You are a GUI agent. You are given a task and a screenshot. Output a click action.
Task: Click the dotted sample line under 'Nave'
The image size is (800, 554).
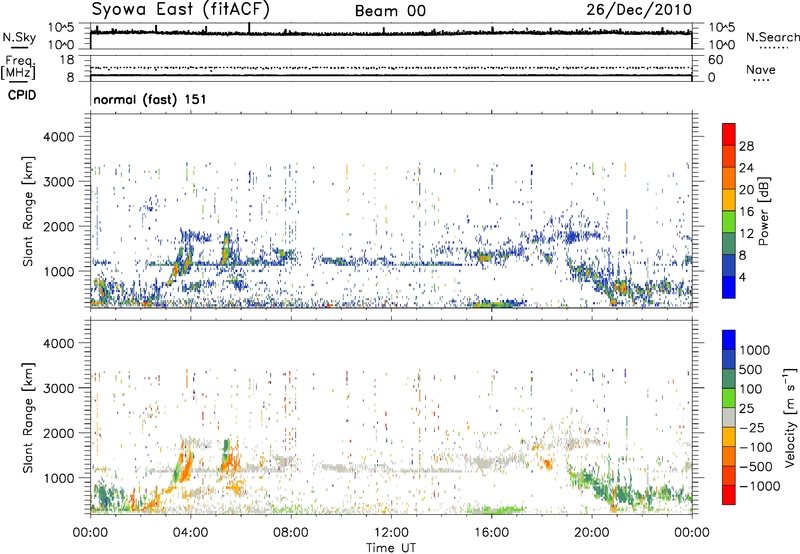(761, 81)
